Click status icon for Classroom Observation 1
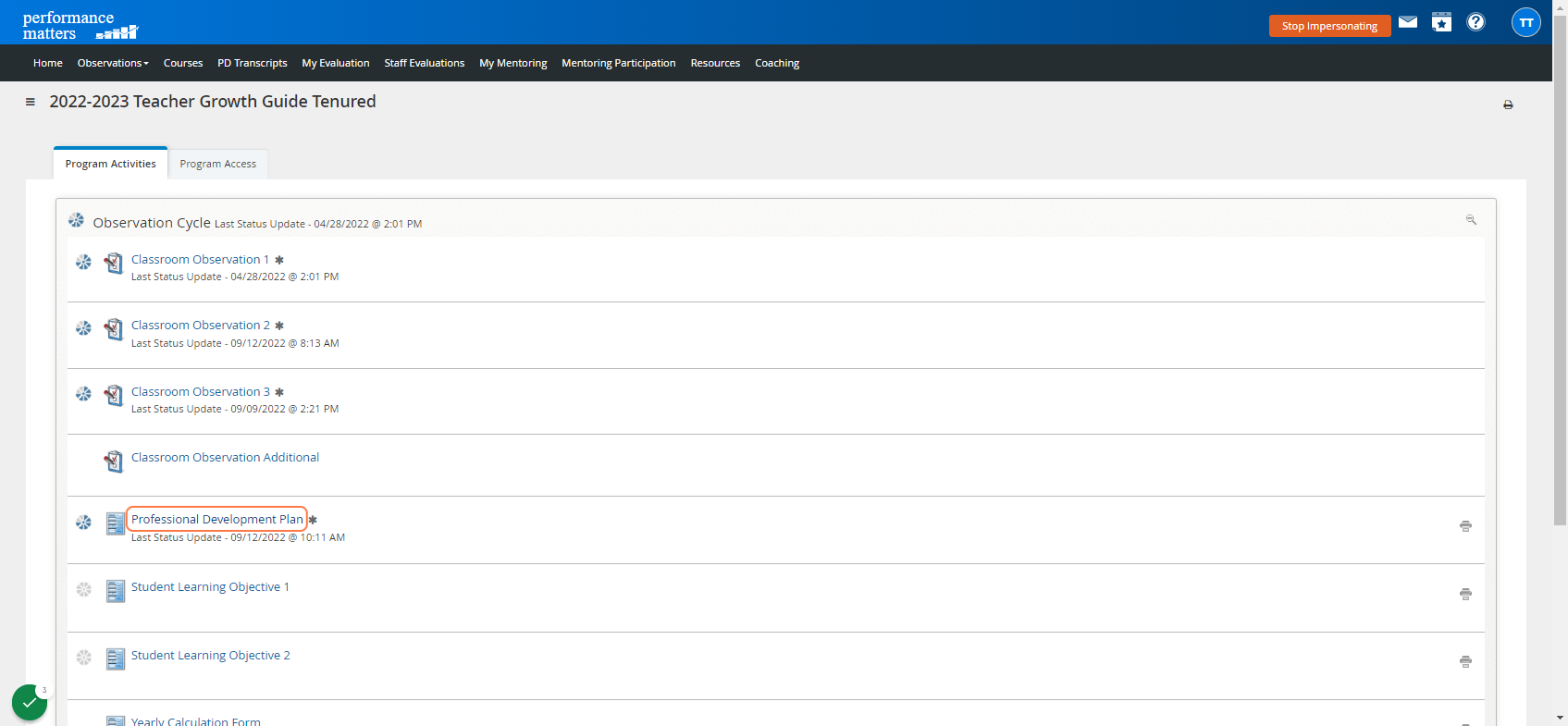 (x=83, y=263)
